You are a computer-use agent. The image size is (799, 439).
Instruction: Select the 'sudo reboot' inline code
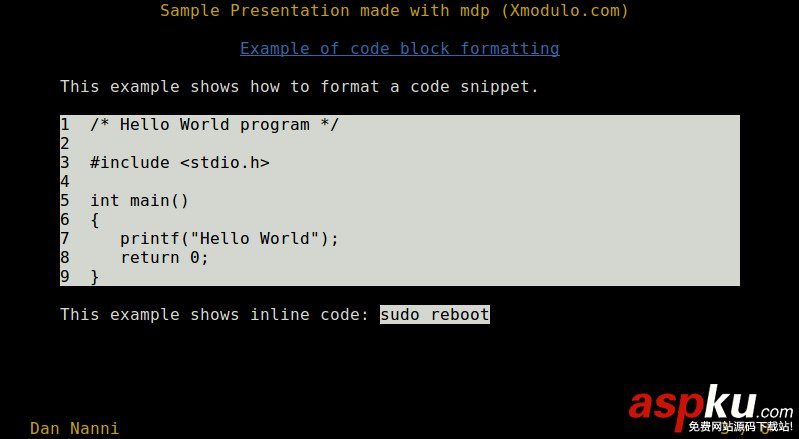pyautogui.click(x=435, y=314)
